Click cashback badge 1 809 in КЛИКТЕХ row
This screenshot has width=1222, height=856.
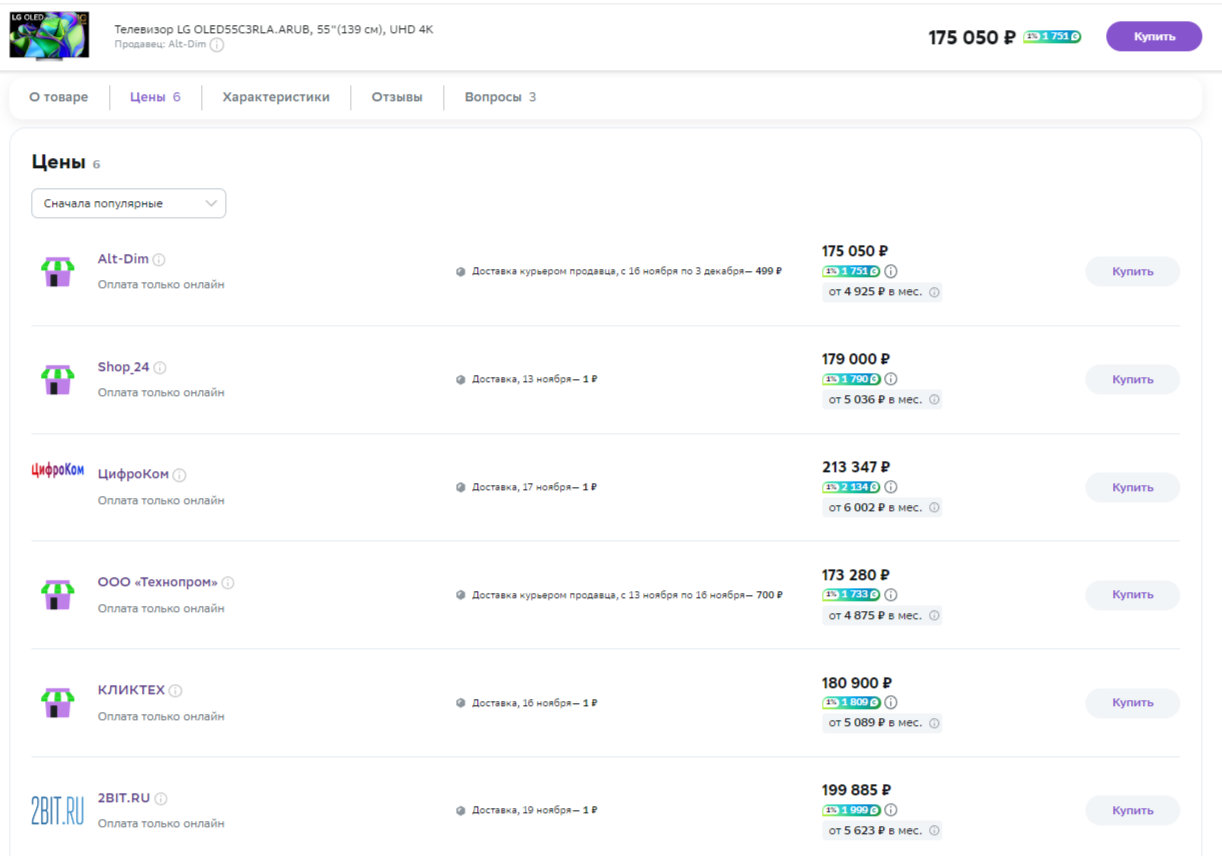coord(851,702)
